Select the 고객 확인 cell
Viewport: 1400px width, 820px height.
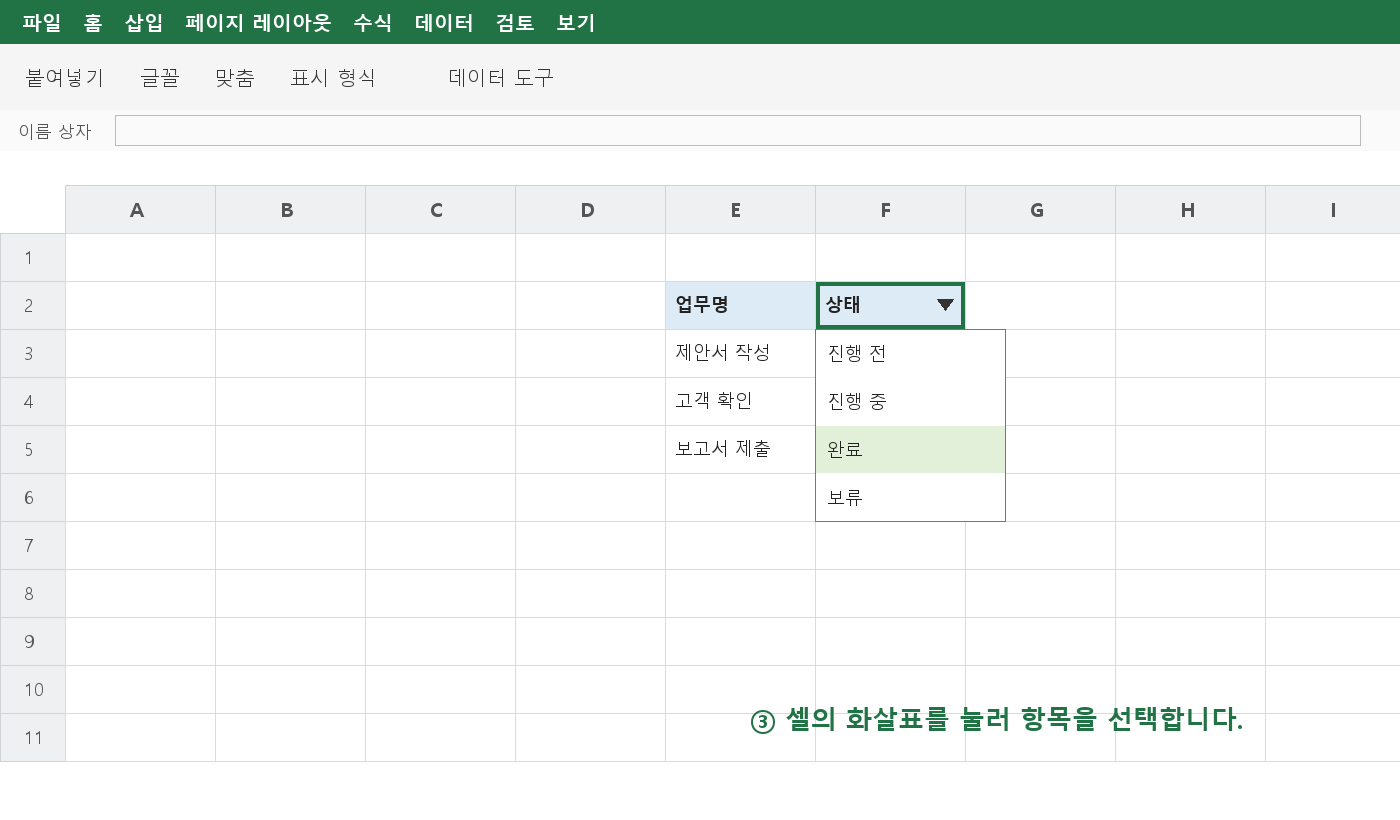tap(741, 402)
